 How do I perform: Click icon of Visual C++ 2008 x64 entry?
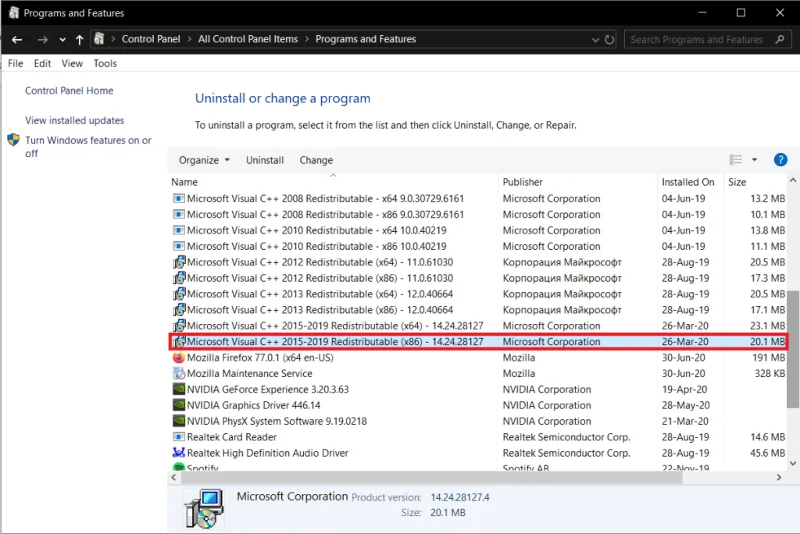tap(179, 198)
